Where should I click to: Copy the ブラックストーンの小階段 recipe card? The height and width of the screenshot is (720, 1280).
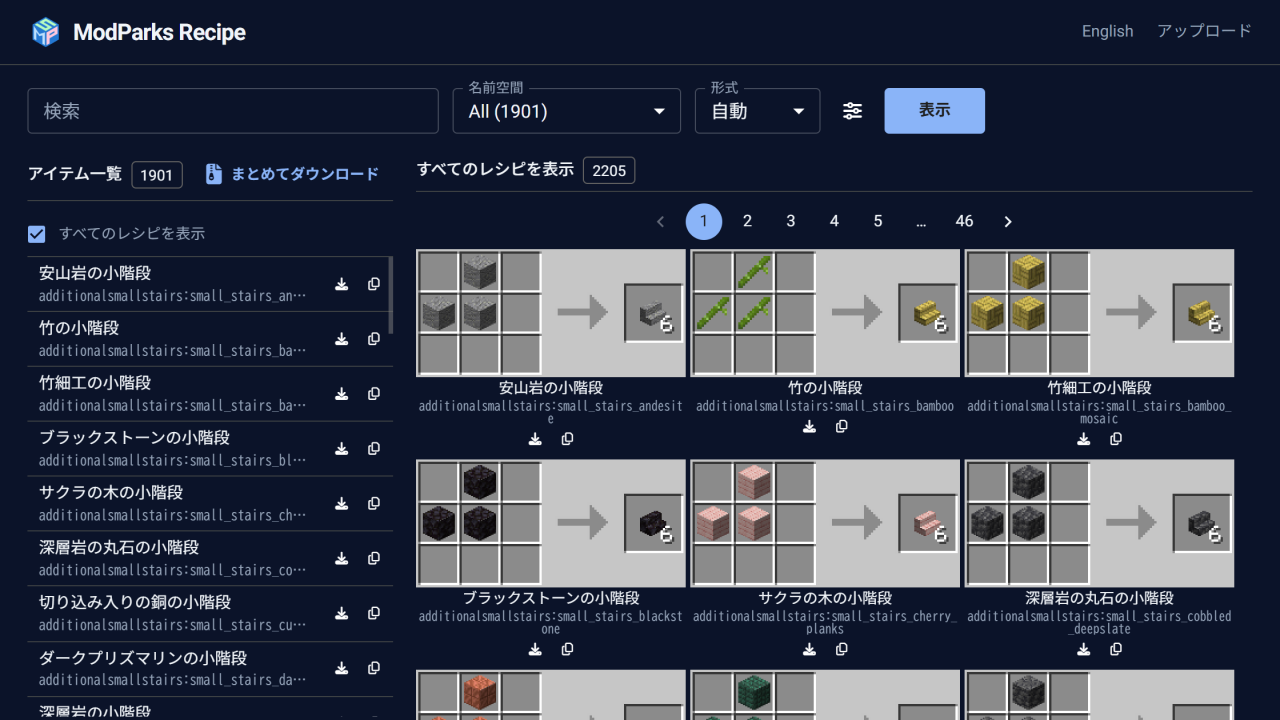(568, 650)
